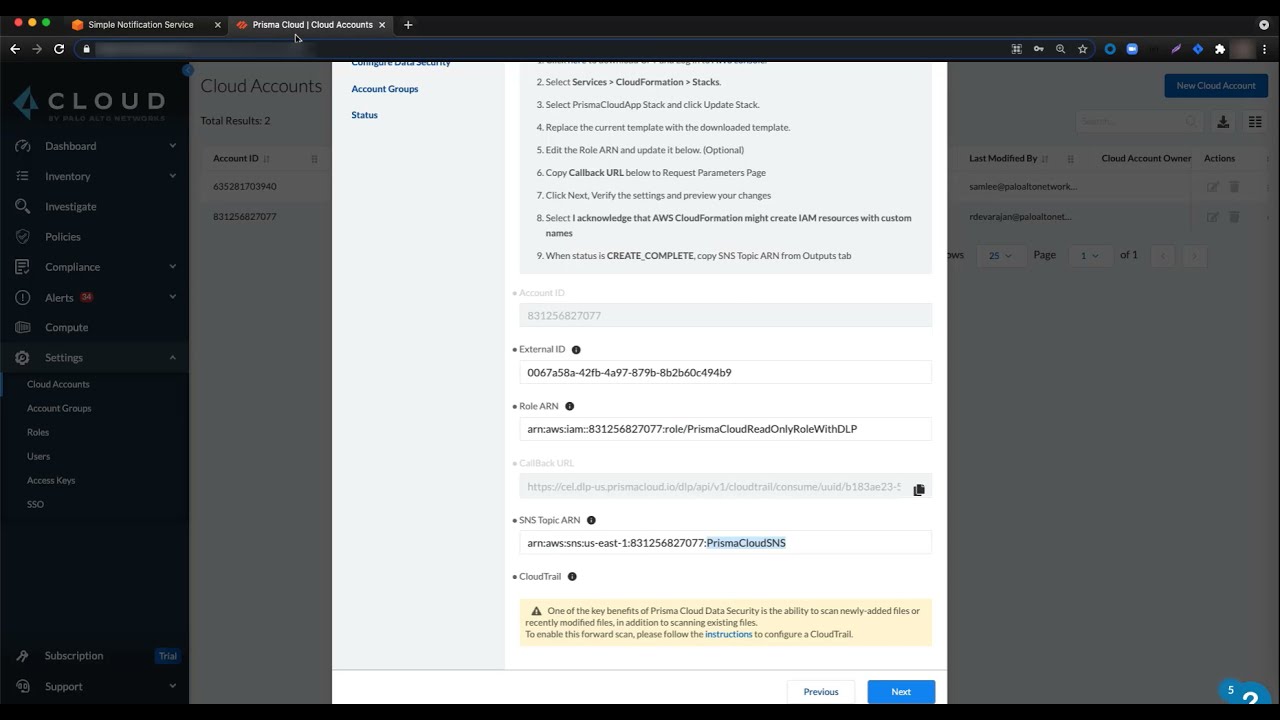
Task: Show info tooltip for SNS Topic ARN
Action: click(x=591, y=520)
